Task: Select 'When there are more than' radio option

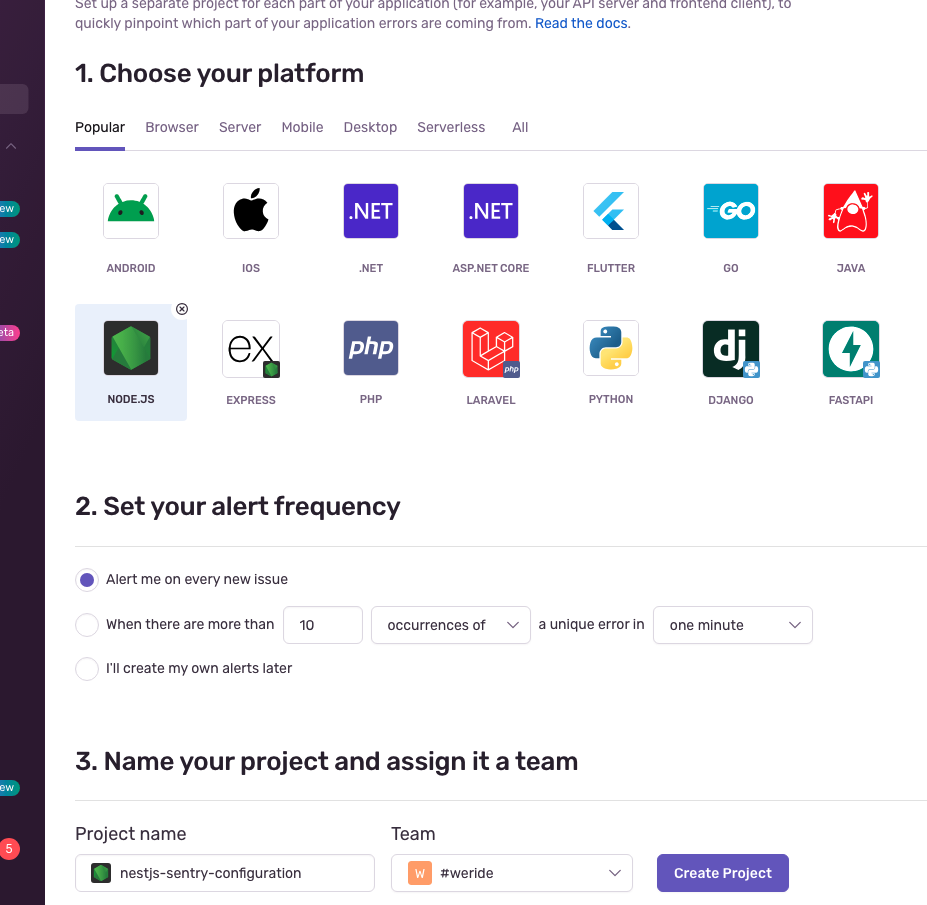Action: click(x=87, y=625)
